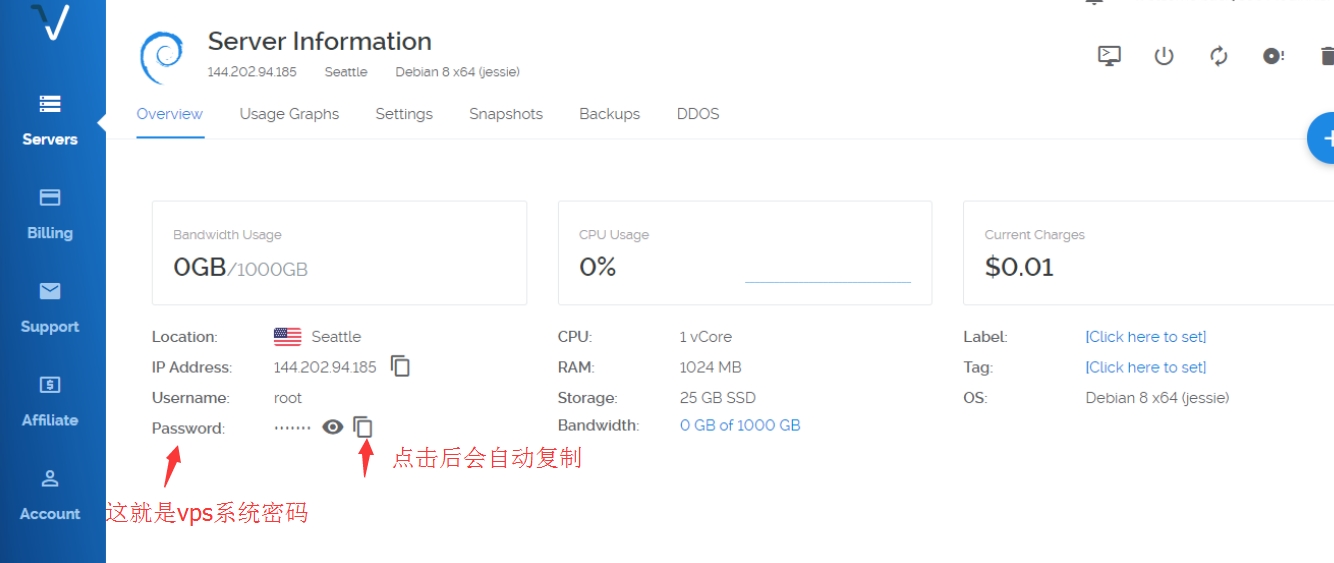Copy the password to clipboard
Image resolution: width=1334 pixels, height=563 pixels.
click(363, 427)
